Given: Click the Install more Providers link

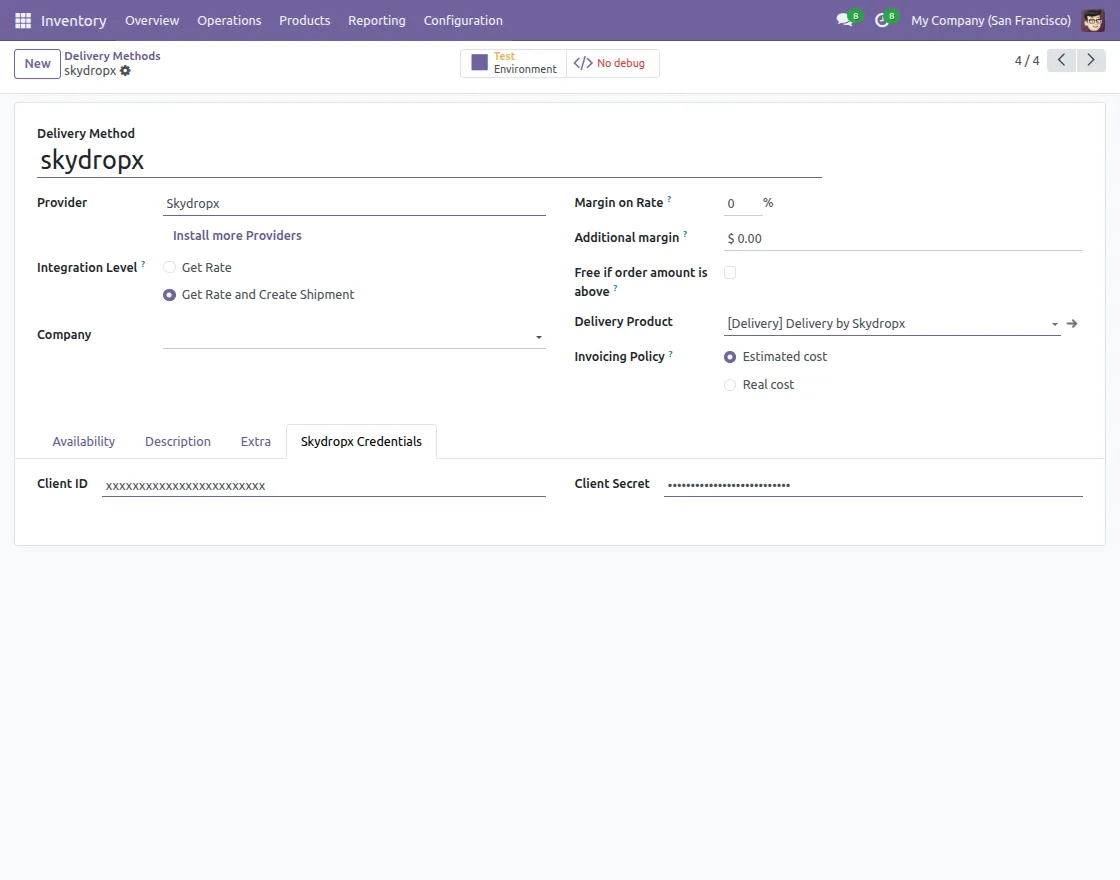Looking at the screenshot, I should 237,235.
